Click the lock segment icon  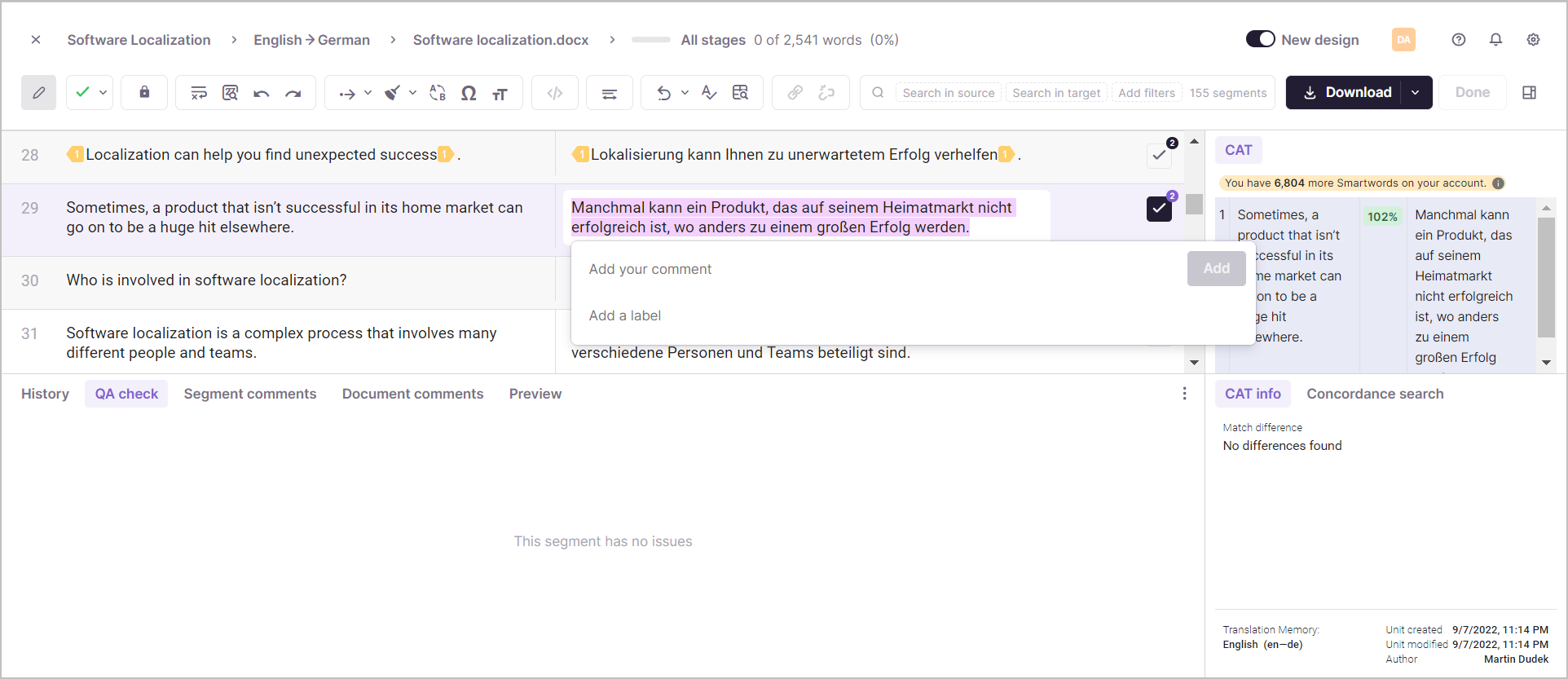point(144,92)
